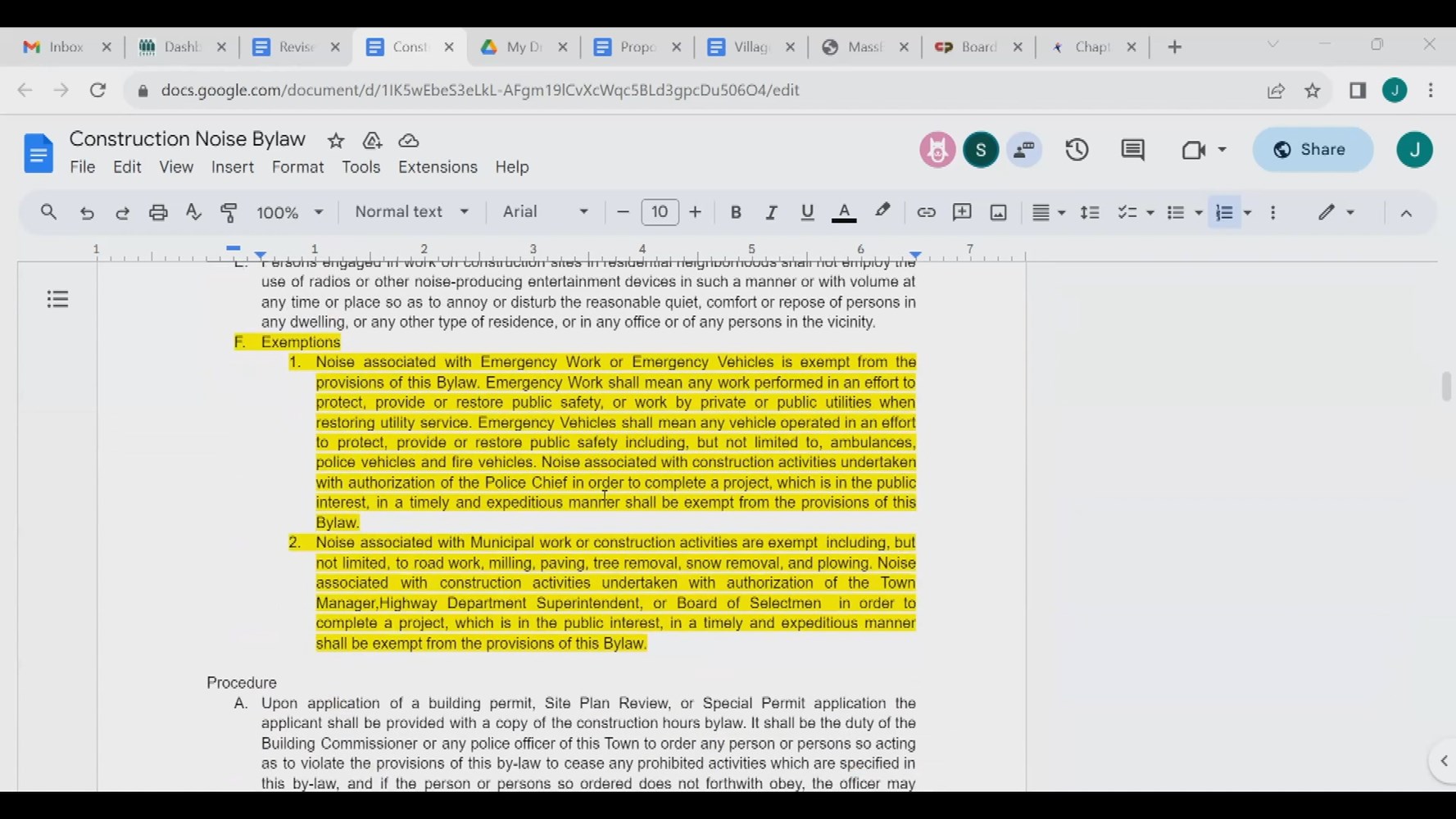Open the Normal text style dropdown
The image size is (1456, 819).
point(411,212)
